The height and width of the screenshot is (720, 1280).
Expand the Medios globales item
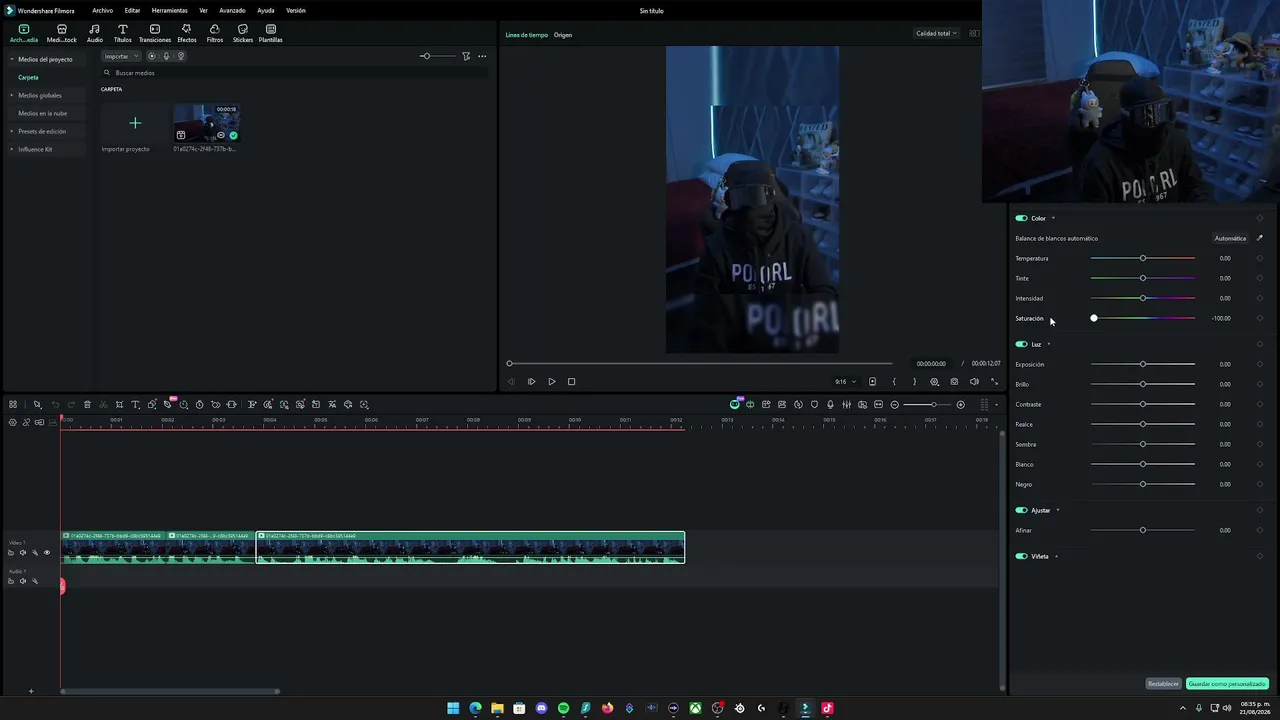[12, 95]
